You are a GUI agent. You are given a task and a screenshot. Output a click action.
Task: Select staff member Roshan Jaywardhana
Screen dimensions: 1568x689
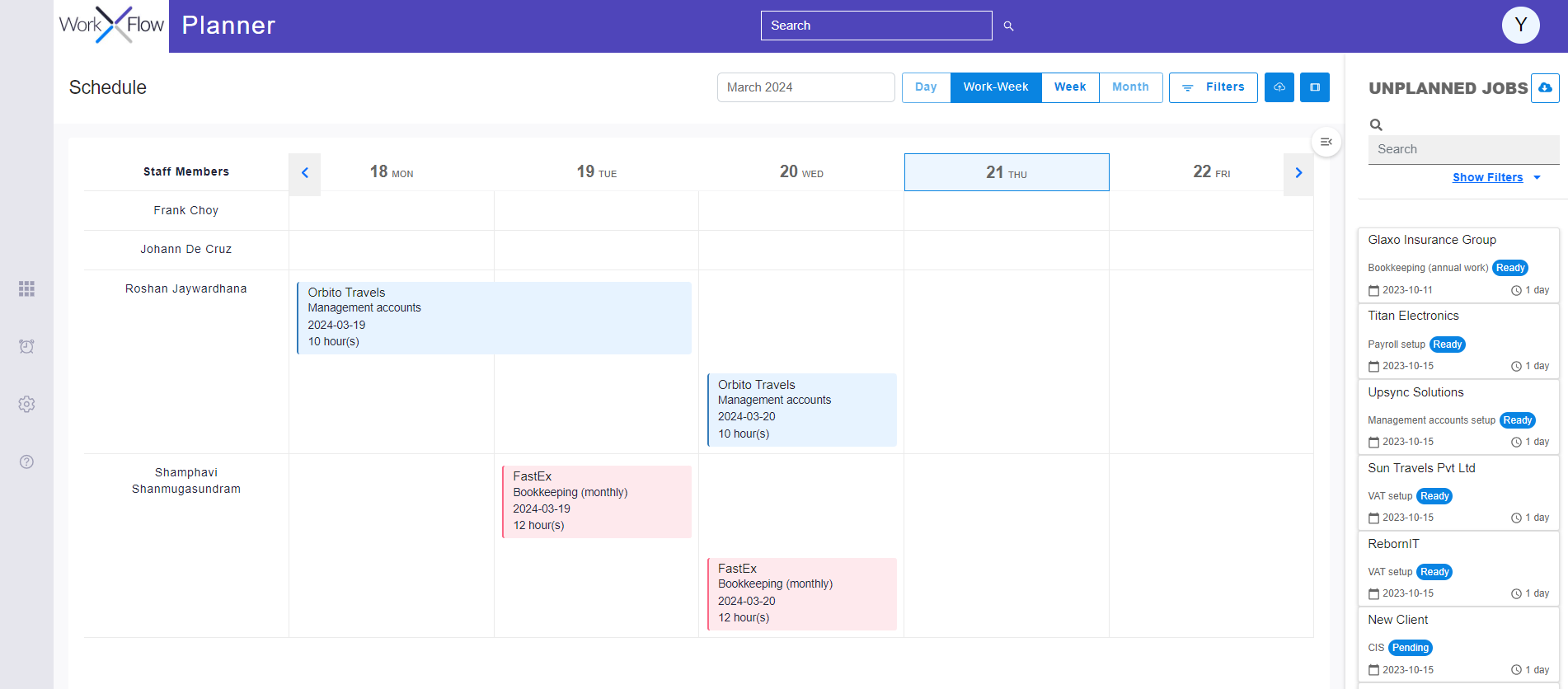(186, 289)
